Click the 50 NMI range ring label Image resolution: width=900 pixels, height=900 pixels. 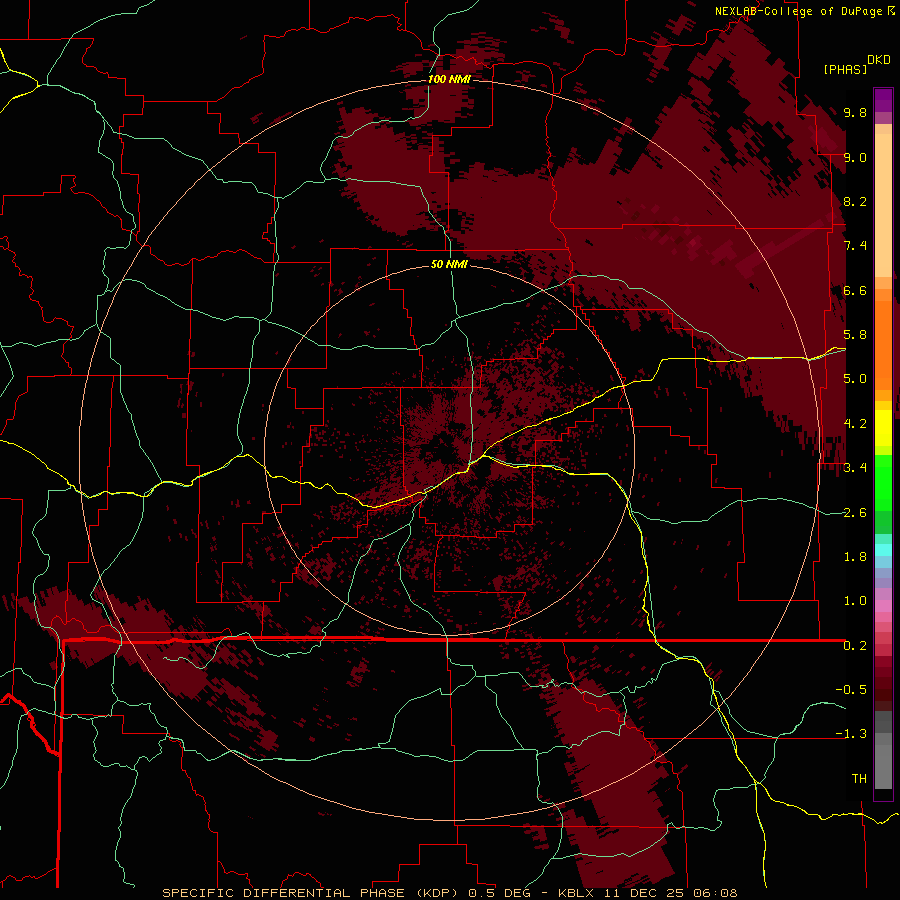pyautogui.click(x=449, y=264)
